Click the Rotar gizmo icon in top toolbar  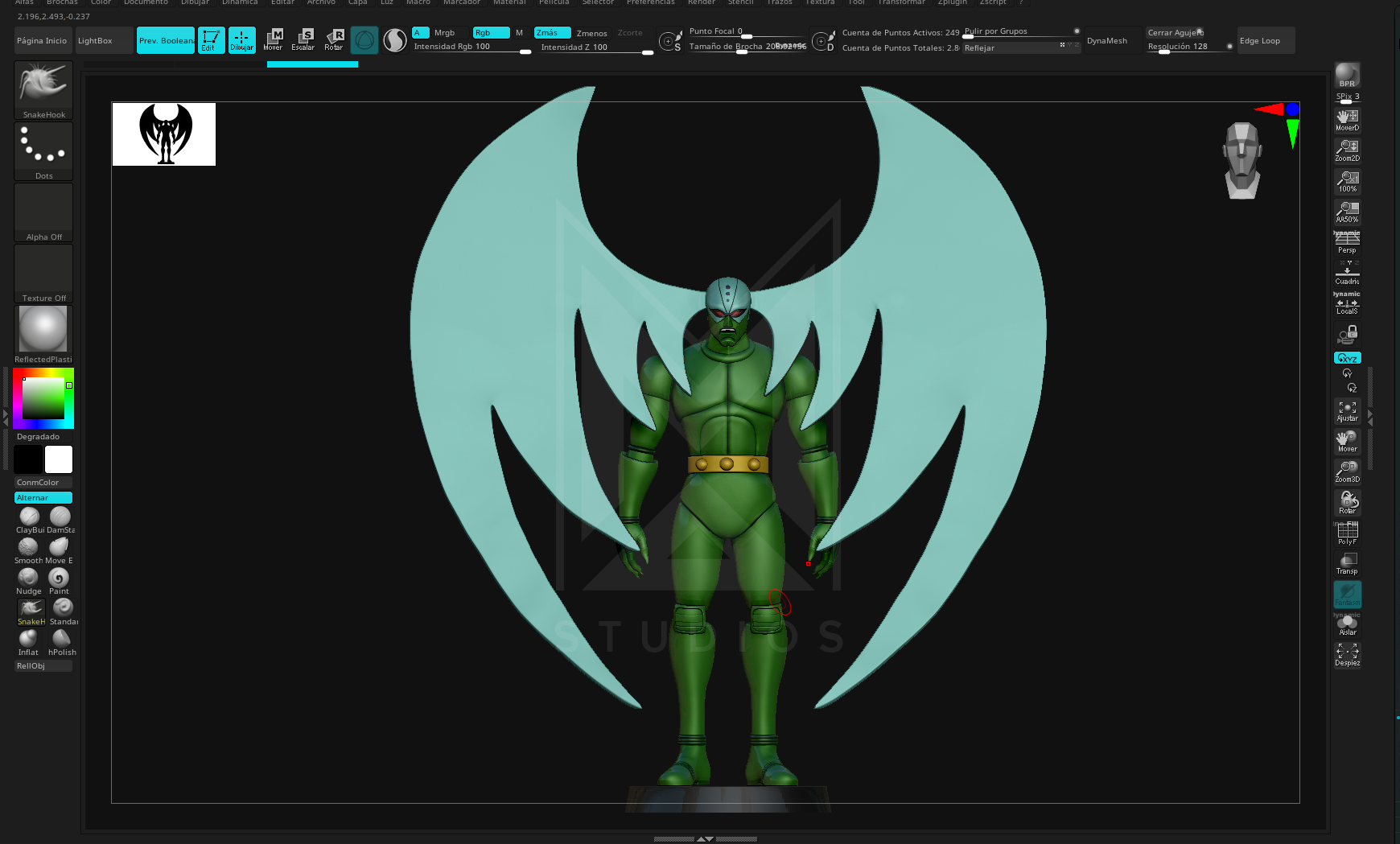coord(334,39)
